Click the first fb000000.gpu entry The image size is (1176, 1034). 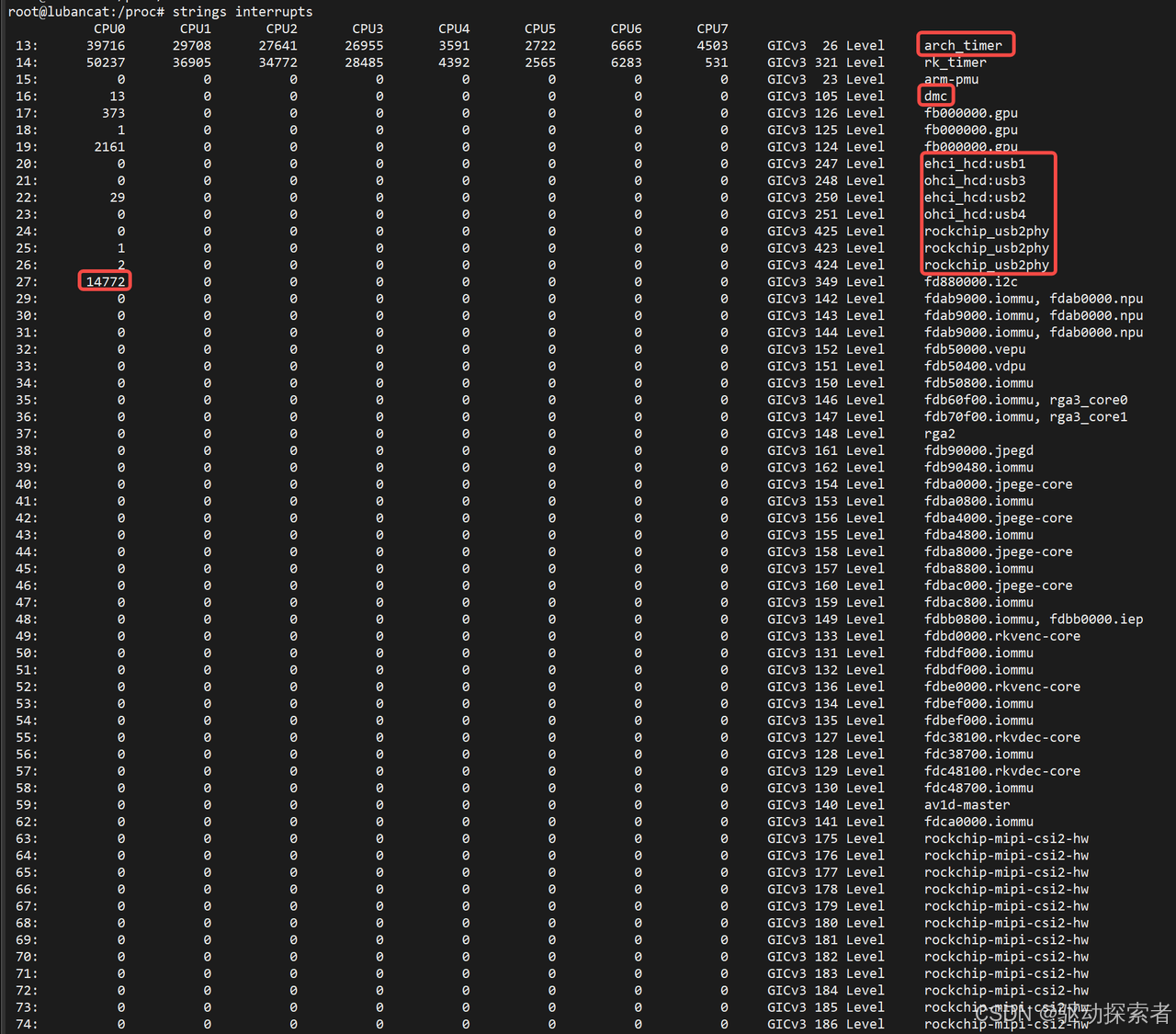coord(970,112)
